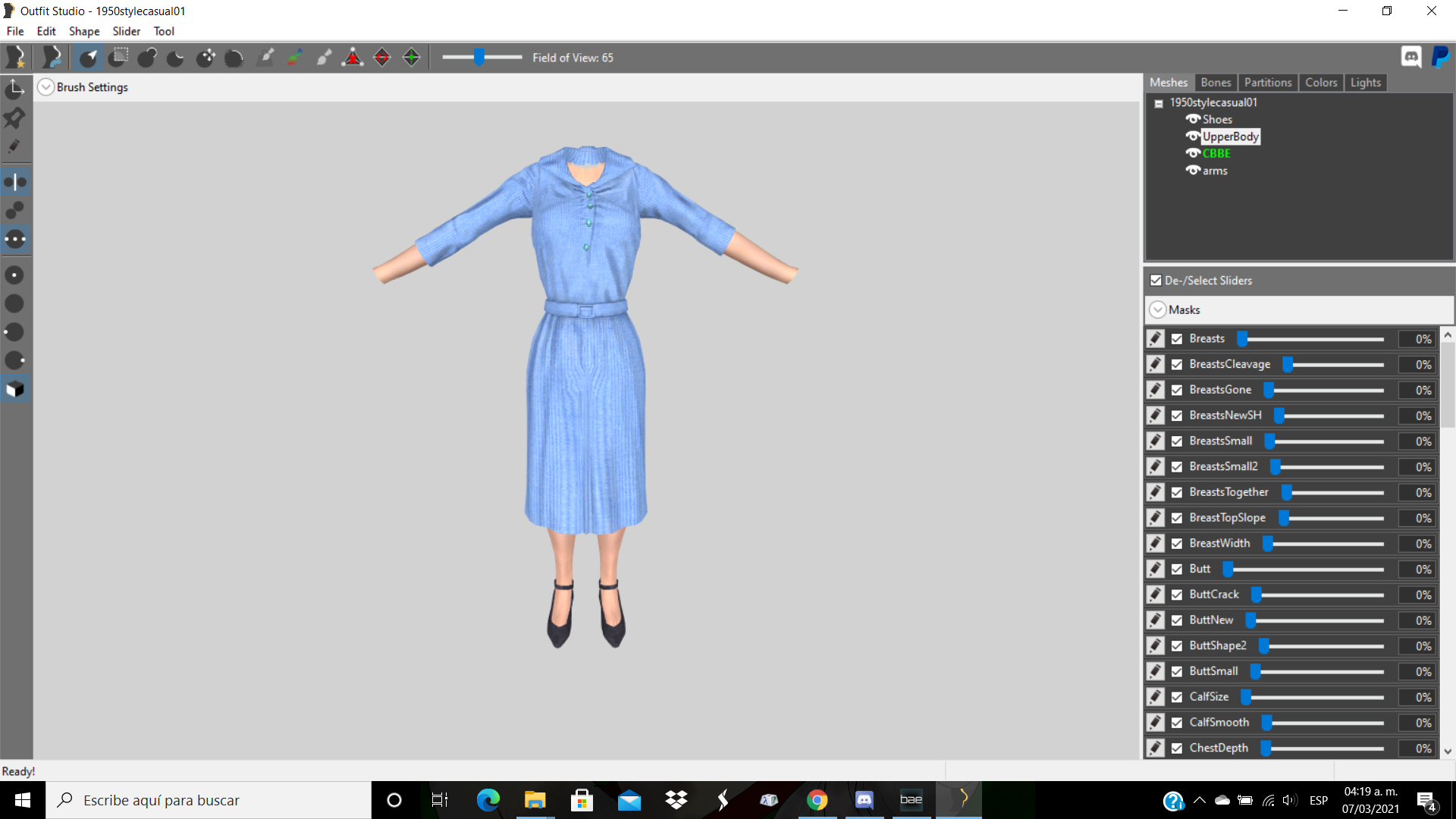Edit the ChestDepth slider with its pencil button
The height and width of the screenshot is (819, 1456).
point(1156,748)
